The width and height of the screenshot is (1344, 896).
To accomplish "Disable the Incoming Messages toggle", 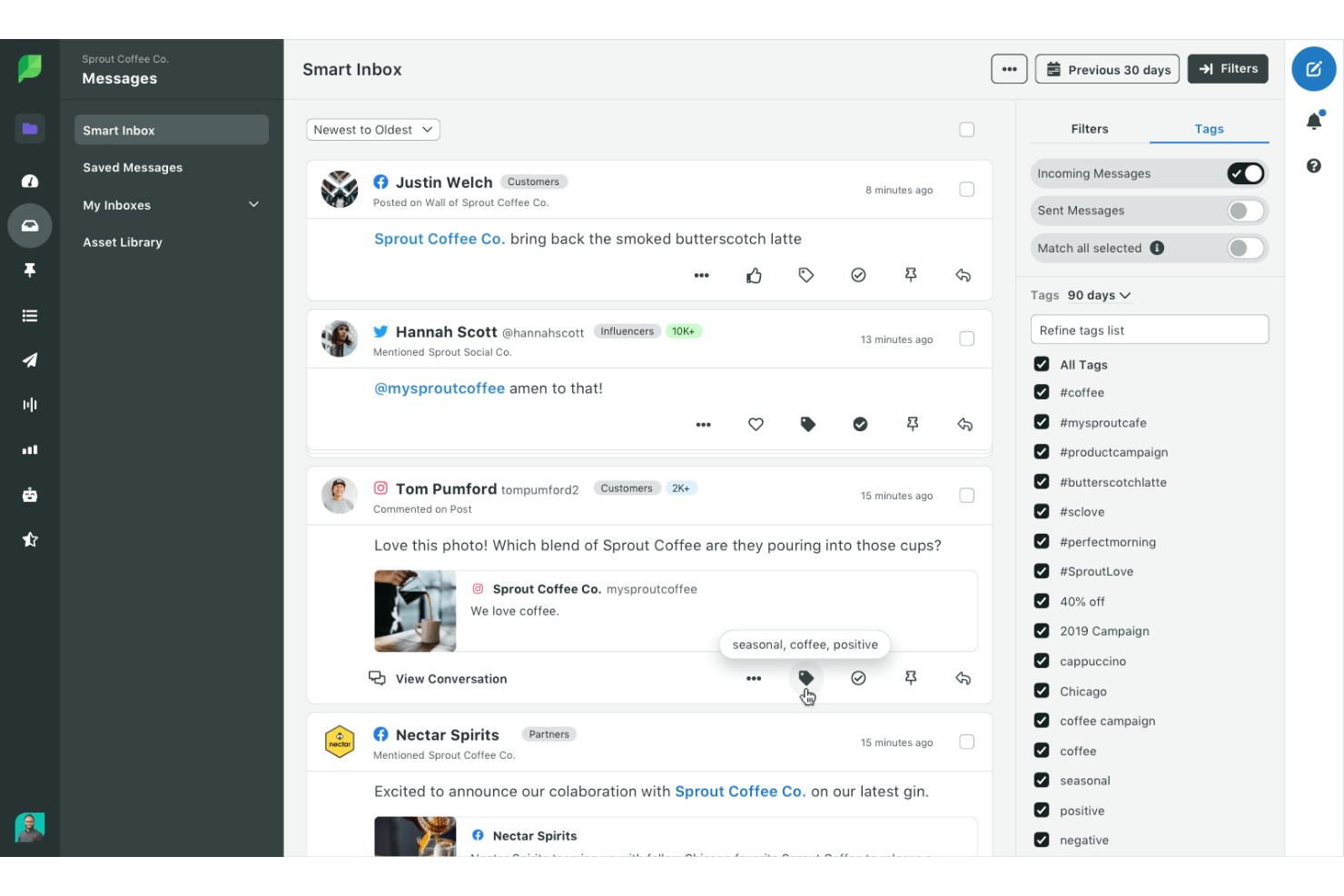I will tap(1245, 173).
